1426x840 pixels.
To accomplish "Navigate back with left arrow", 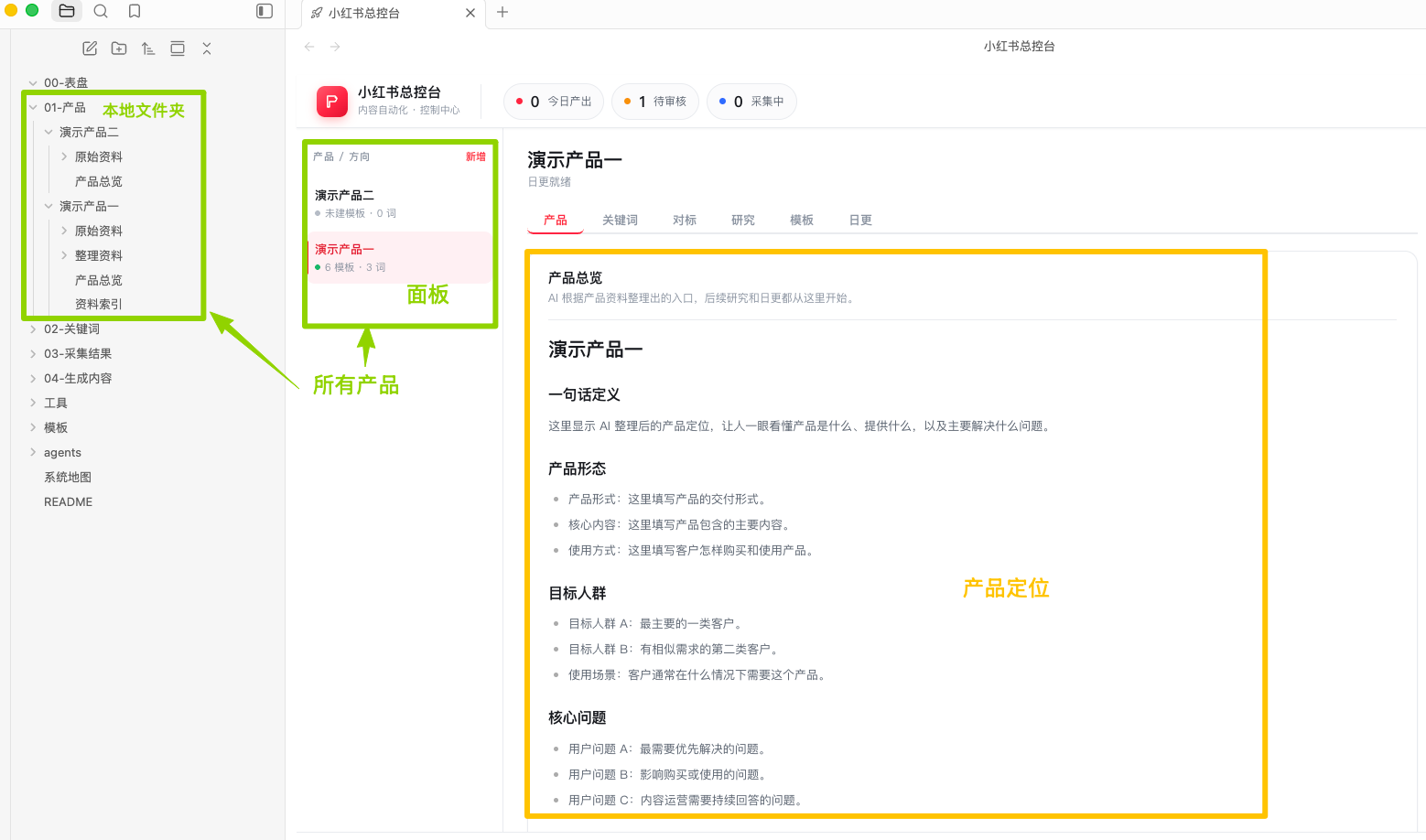I will [x=309, y=47].
